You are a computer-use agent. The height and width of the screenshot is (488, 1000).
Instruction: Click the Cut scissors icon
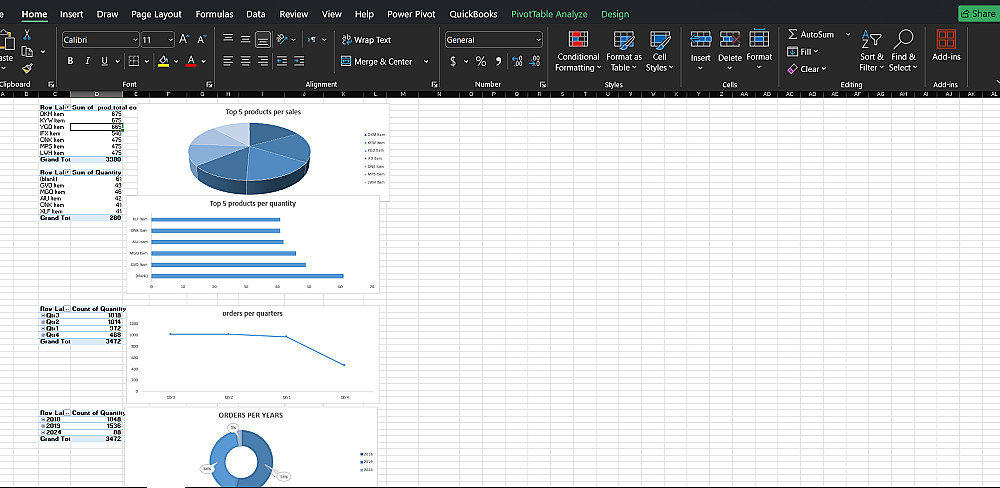28,35
